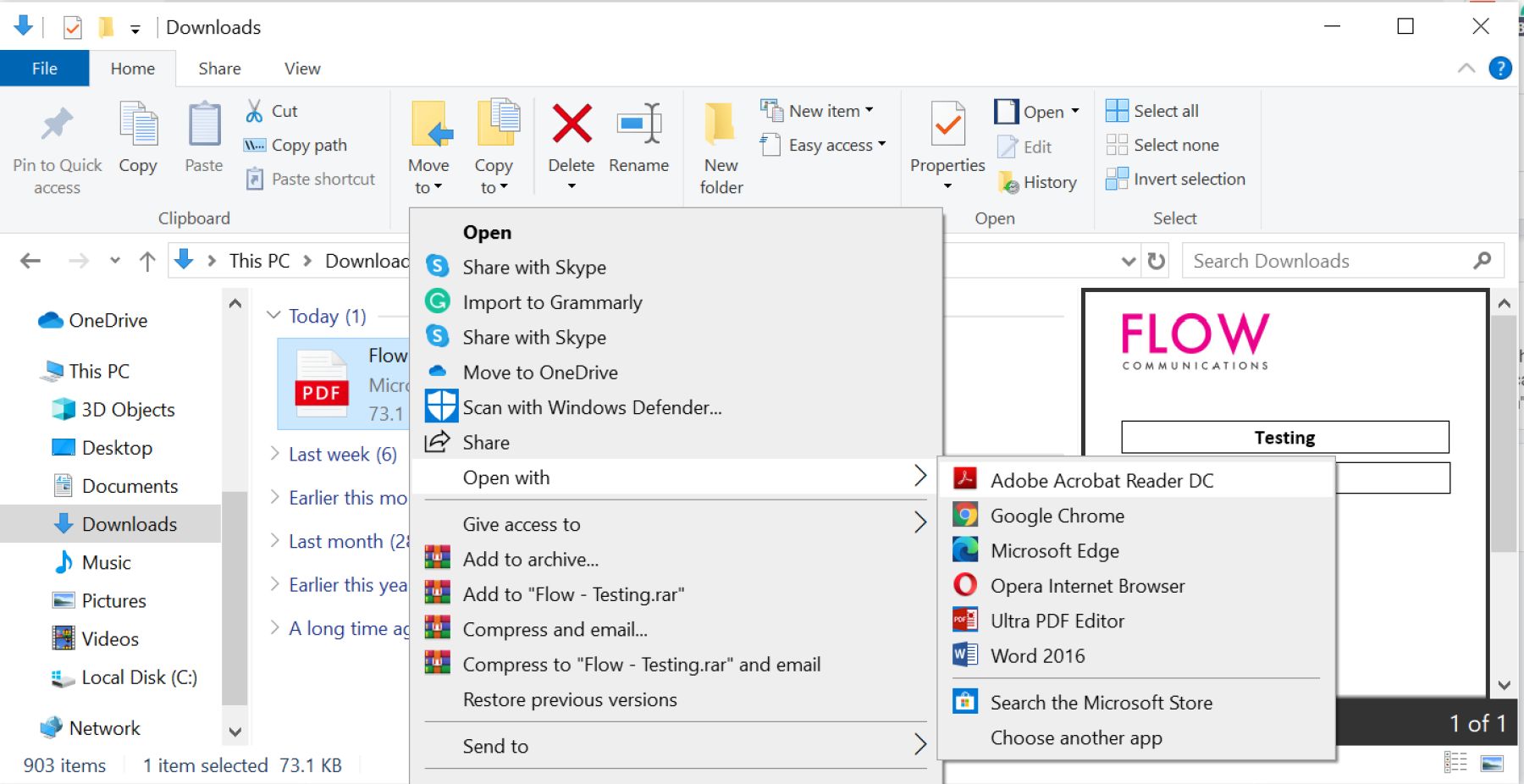Open Desktop in the sidebar
Screen dimensions: 1524x784
pos(102,448)
